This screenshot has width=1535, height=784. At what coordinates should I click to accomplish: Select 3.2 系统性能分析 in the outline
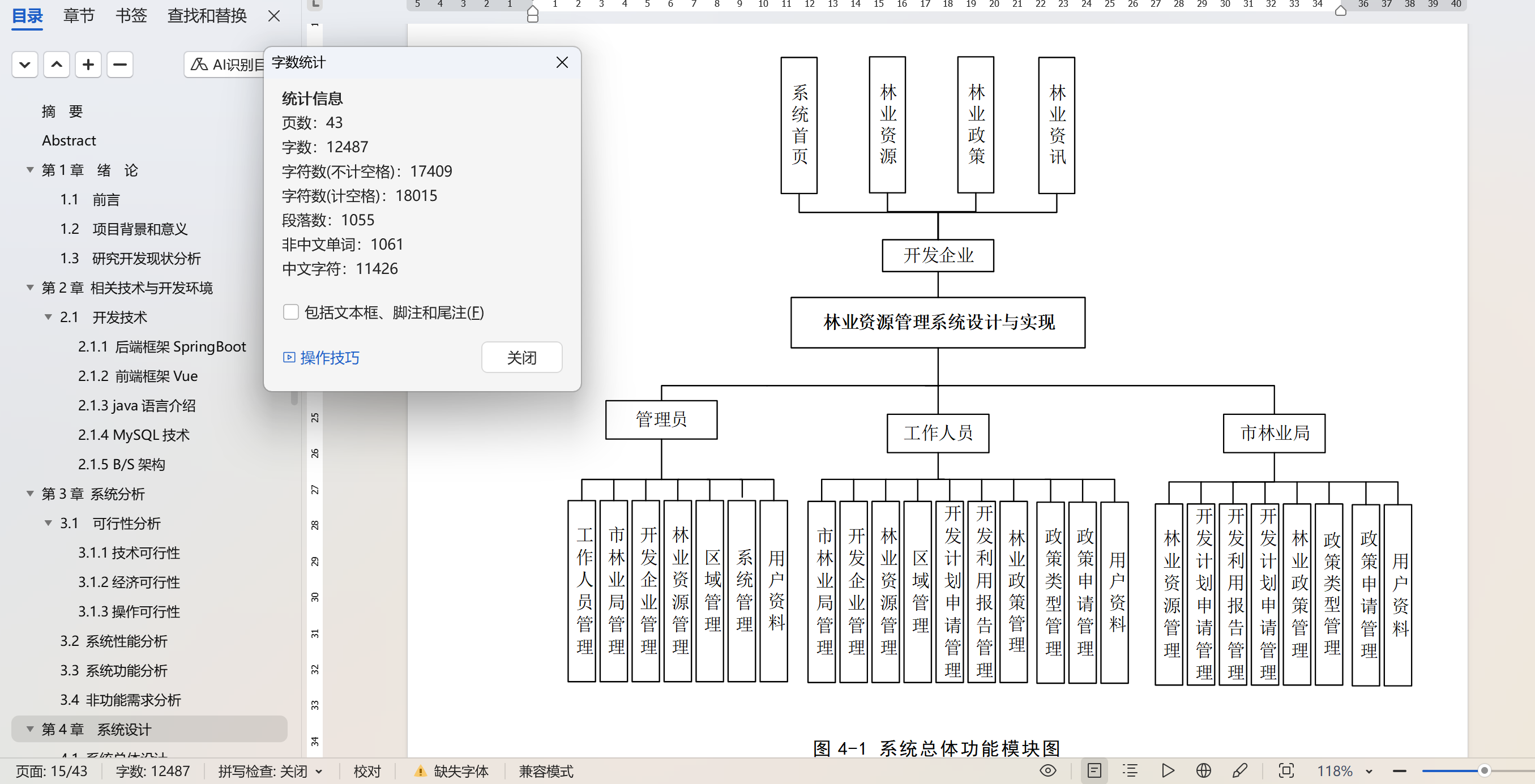click(114, 641)
